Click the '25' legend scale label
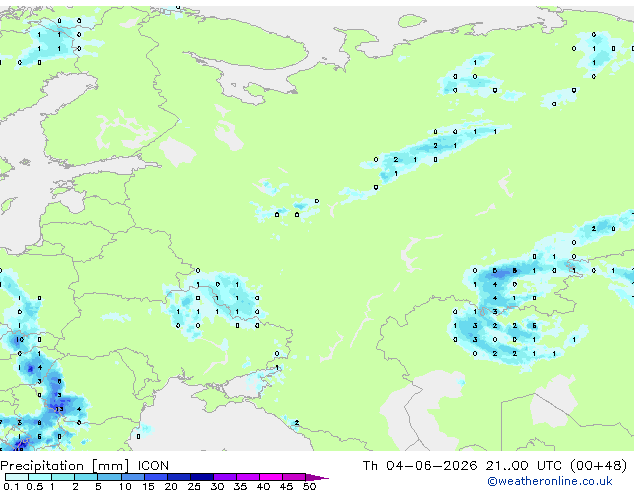The image size is (634, 490). click(194, 486)
